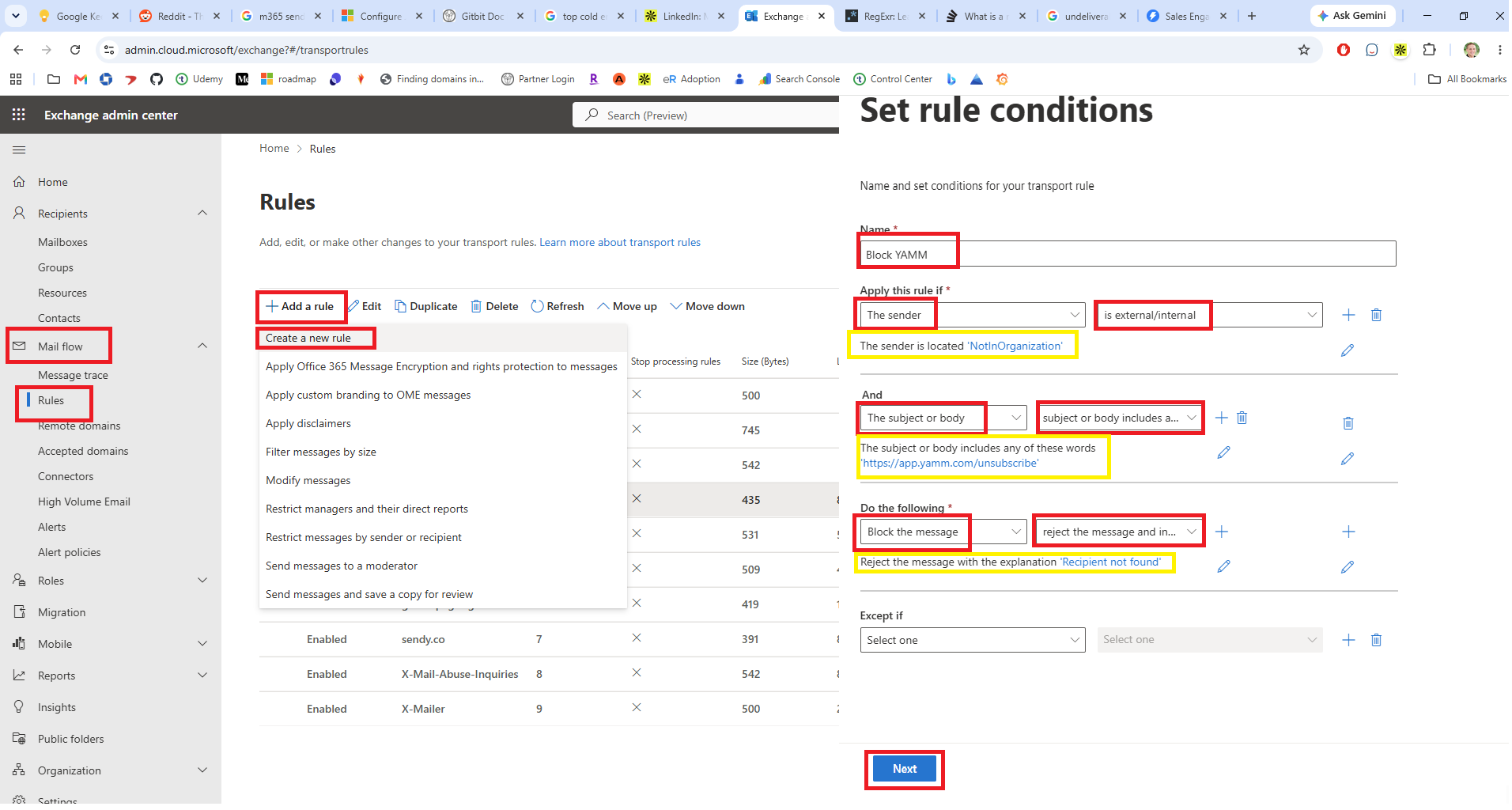Select 'Restrict messages by sender or recipient'
1512x810 pixels.
(443, 537)
